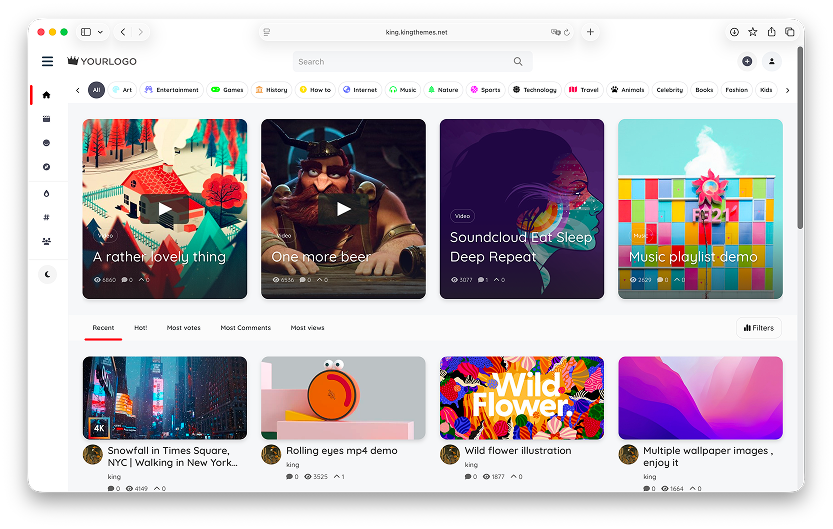Toggle the Safari sidebar button
This screenshot has width=833, height=529.
86,32
